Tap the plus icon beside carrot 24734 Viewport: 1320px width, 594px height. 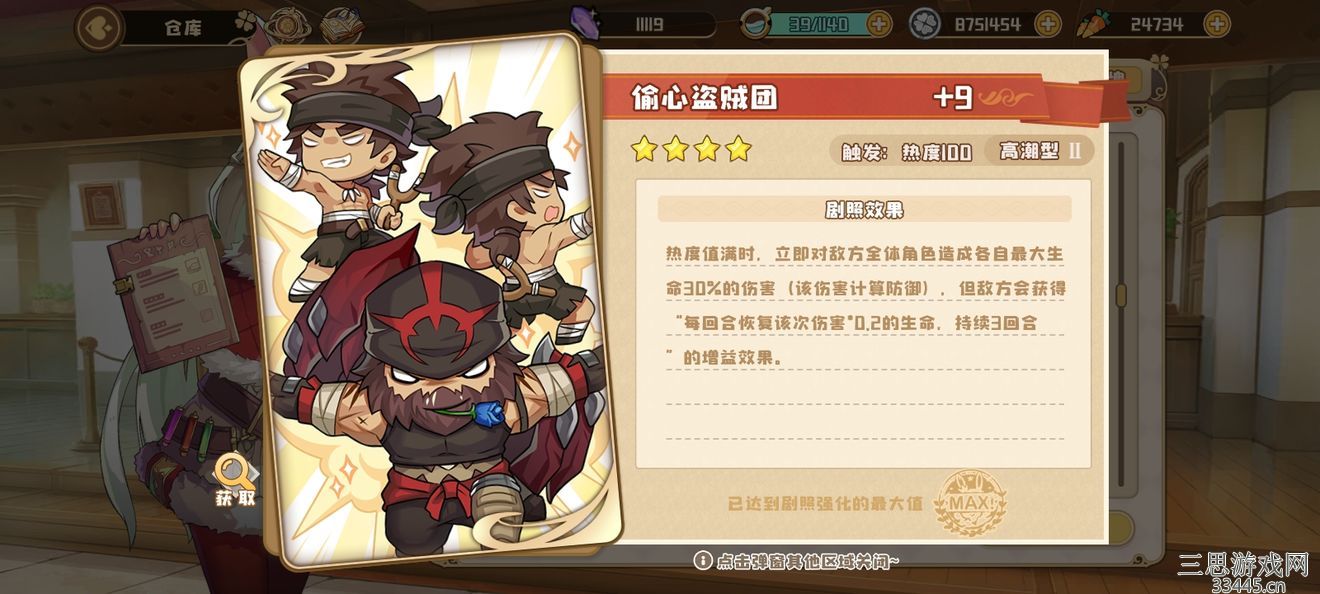point(1217,24)
